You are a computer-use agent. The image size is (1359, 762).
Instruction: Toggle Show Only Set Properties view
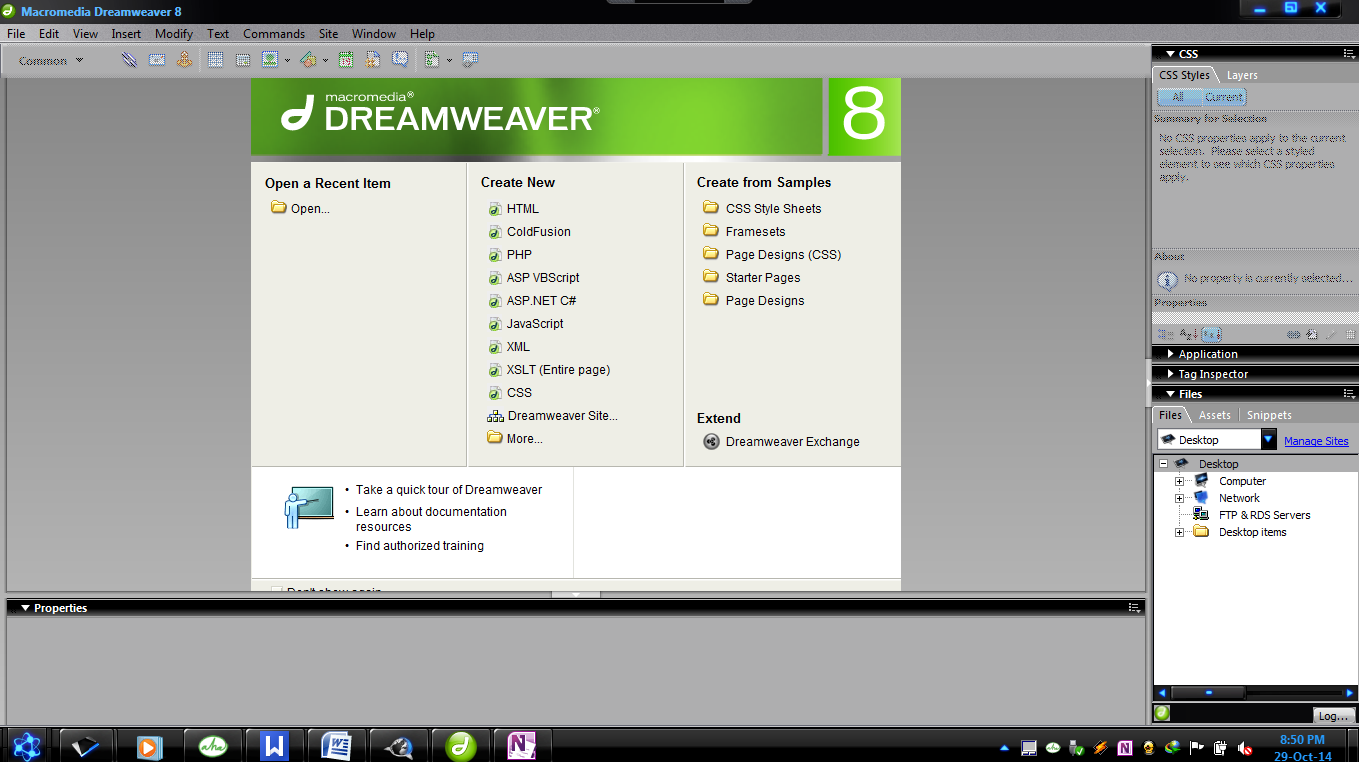1211,335
